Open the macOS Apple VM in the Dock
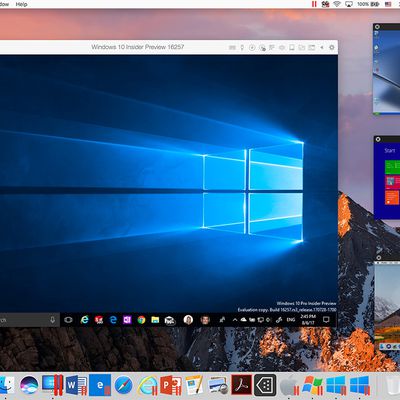400x400 pixels. pyautogui.click(x=289, y=386)
